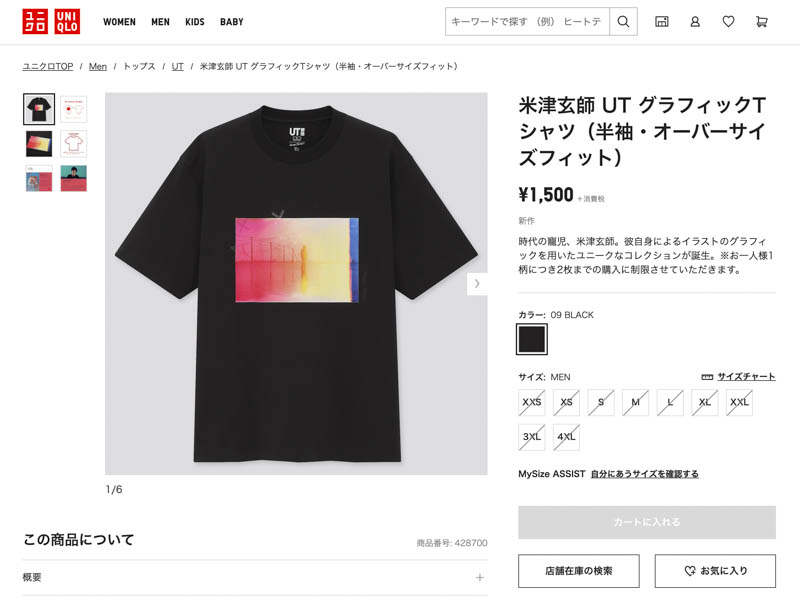Open the store locator icon
Image resolution: width=800 pixels, height=600 pixels.
pyautogui.click(x=661, y=21)
